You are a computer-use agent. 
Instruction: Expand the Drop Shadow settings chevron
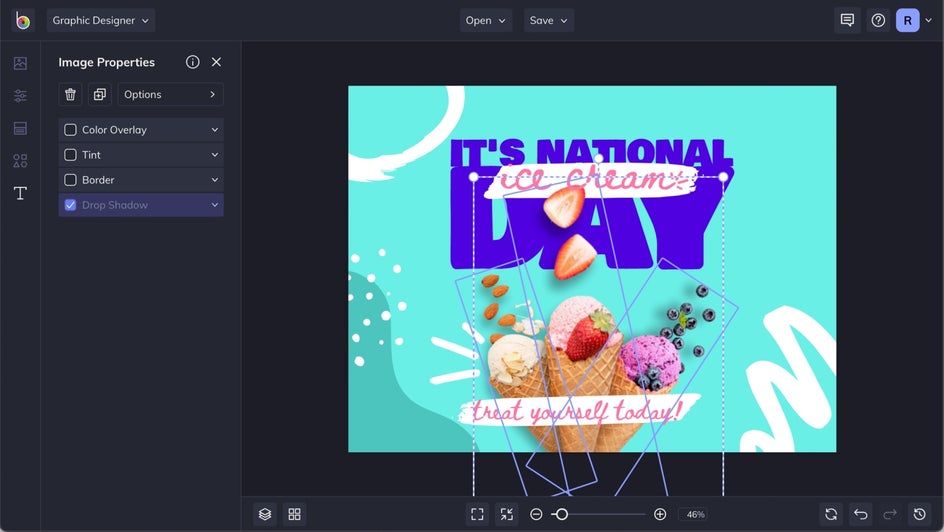[x=215, y=205]
